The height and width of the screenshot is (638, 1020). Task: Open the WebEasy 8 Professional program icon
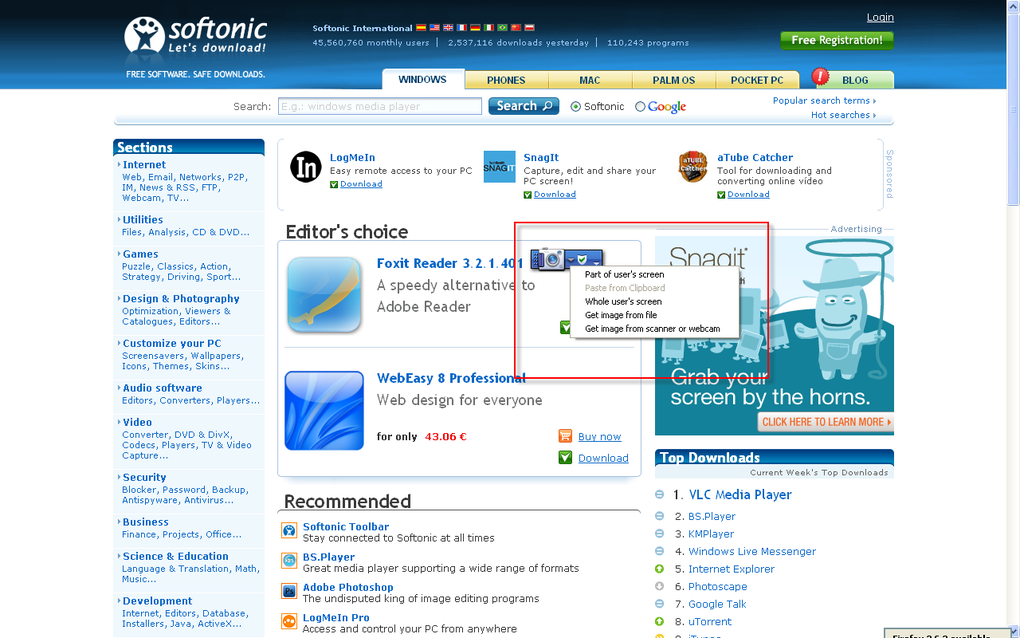point(325,410)
